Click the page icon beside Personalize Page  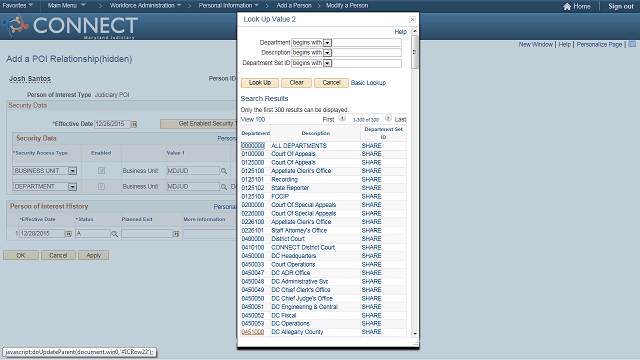point(632,44)
